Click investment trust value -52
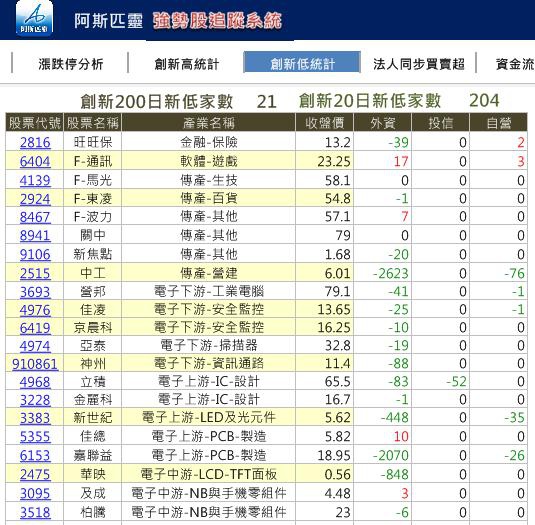Screen dimensions: 535x525 pos(457,382)
